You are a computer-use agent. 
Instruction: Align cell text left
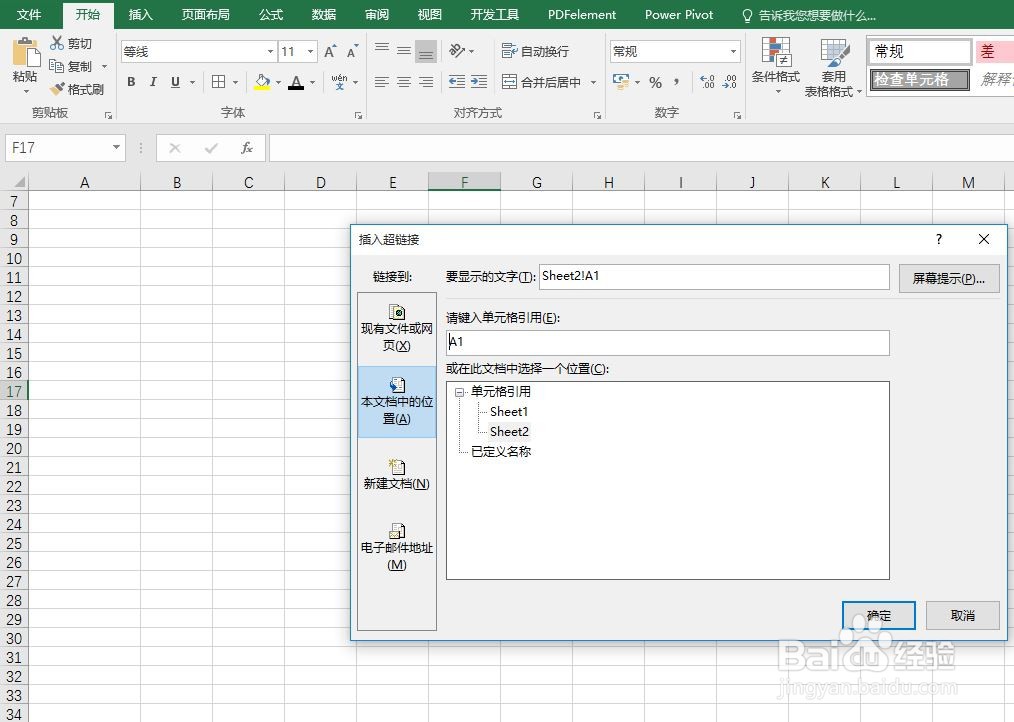coord(382,82)
